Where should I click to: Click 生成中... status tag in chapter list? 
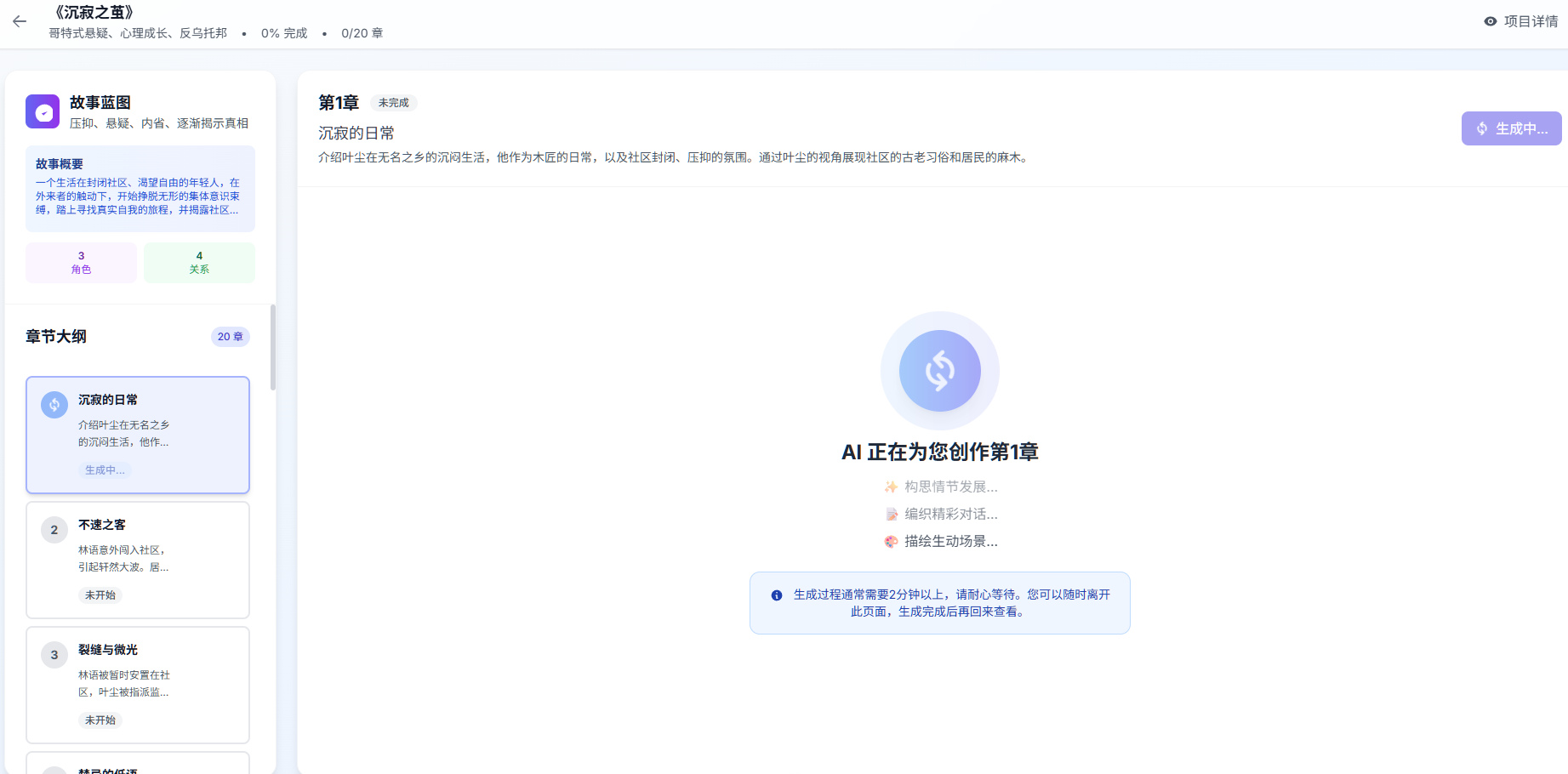pyautogui.click(x=105, y=470)
